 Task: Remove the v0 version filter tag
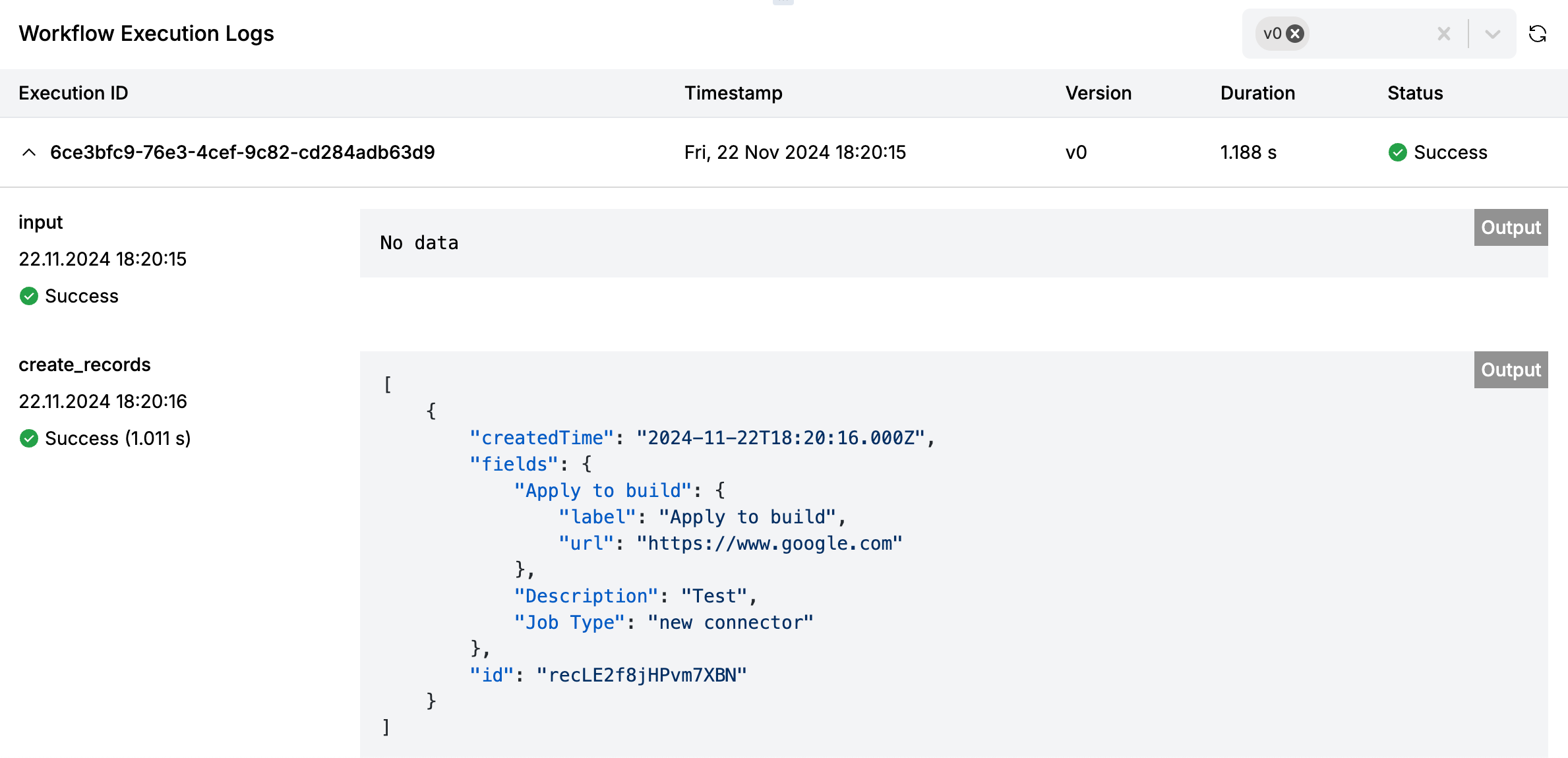1295,34
